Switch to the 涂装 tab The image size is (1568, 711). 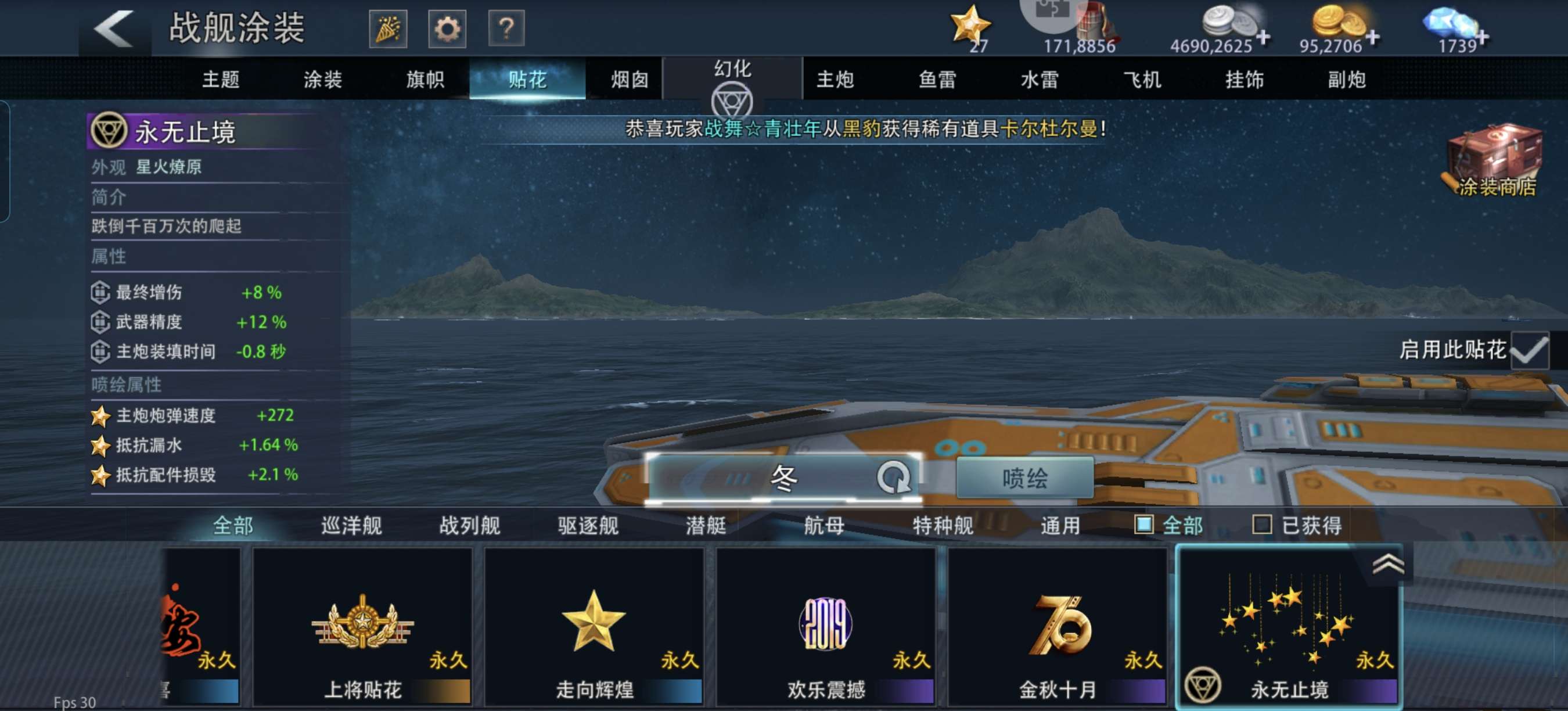(323, 79)
